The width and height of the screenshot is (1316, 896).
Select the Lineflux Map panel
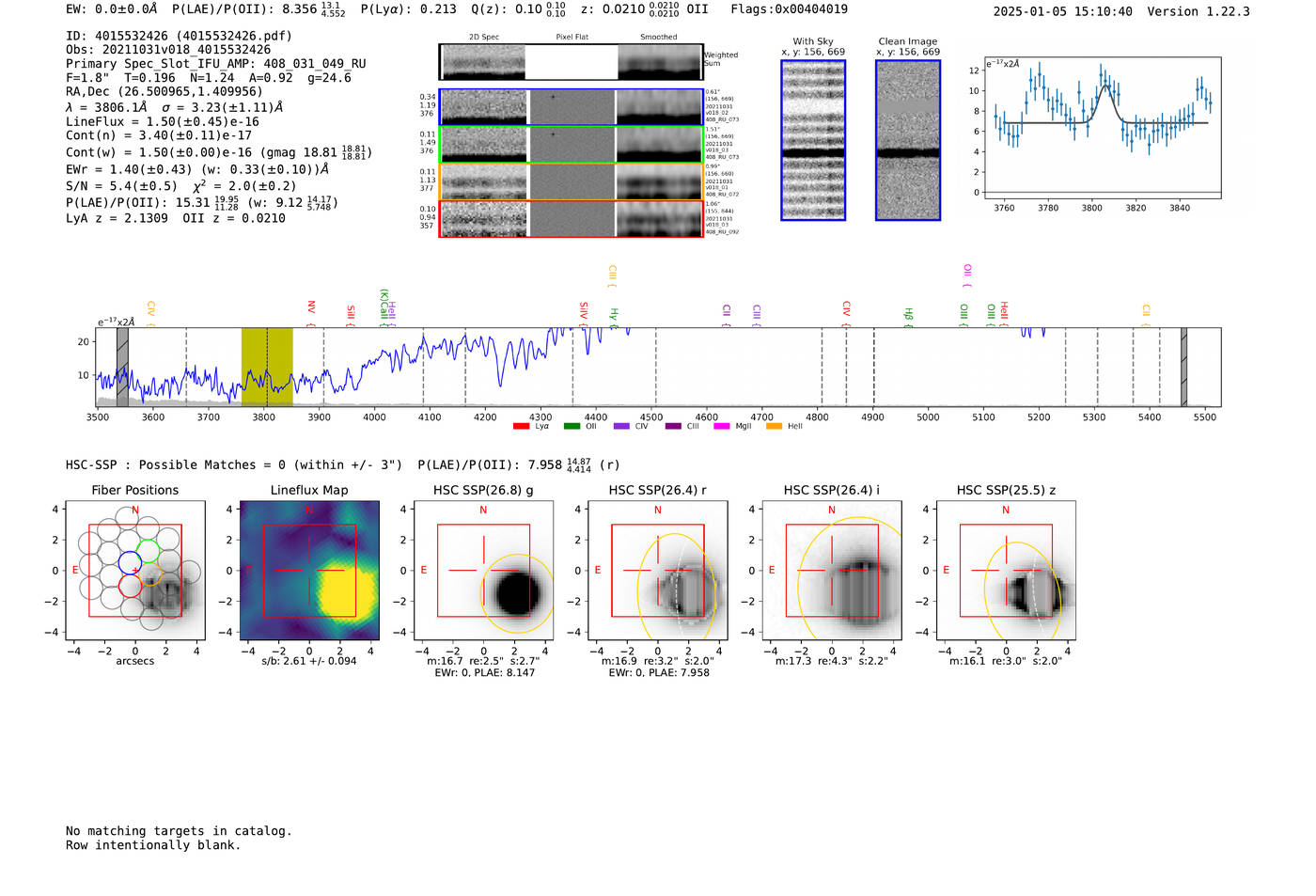tap(309, 571)
